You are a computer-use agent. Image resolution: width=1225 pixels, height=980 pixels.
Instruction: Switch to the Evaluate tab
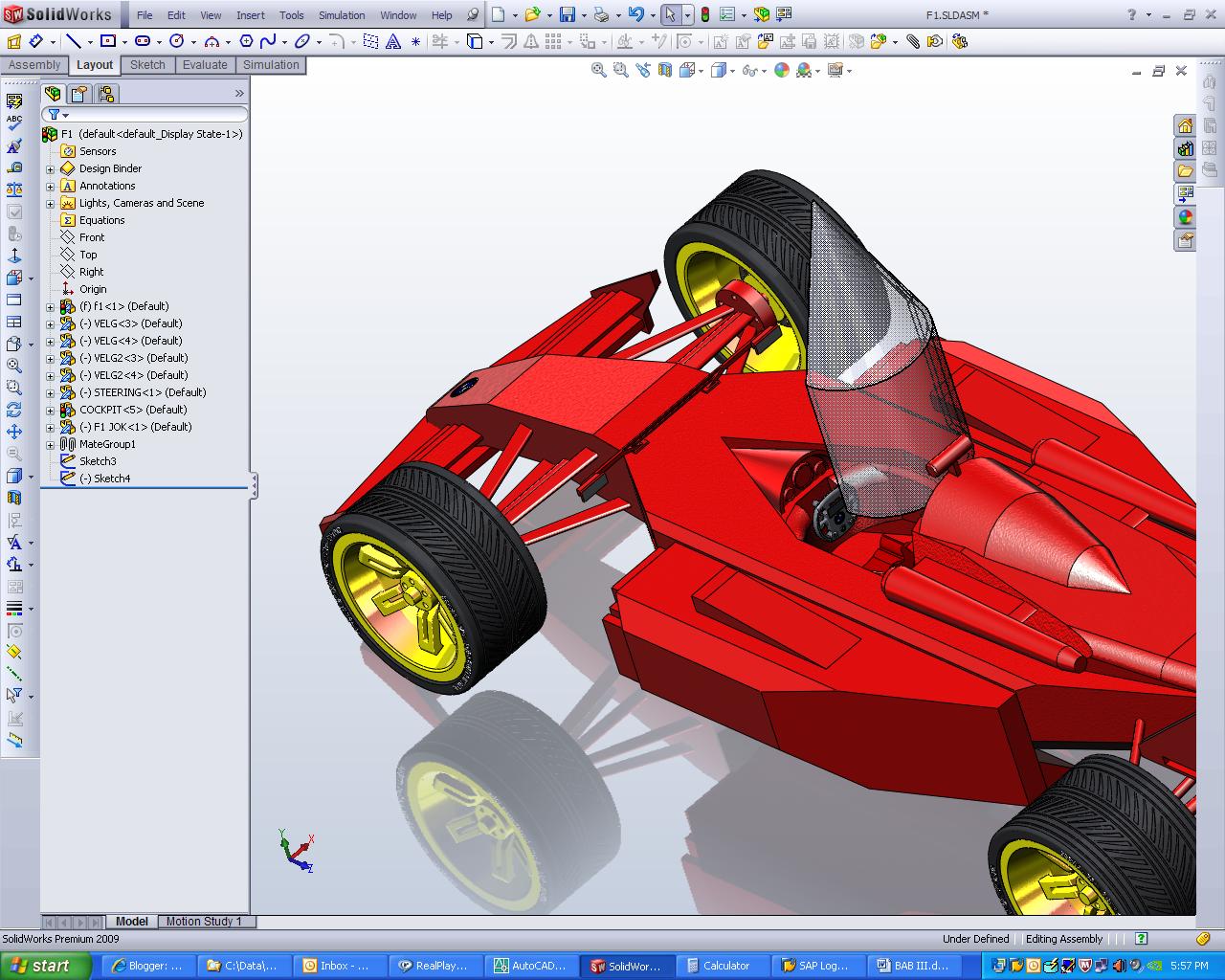(x=205, y=65)
